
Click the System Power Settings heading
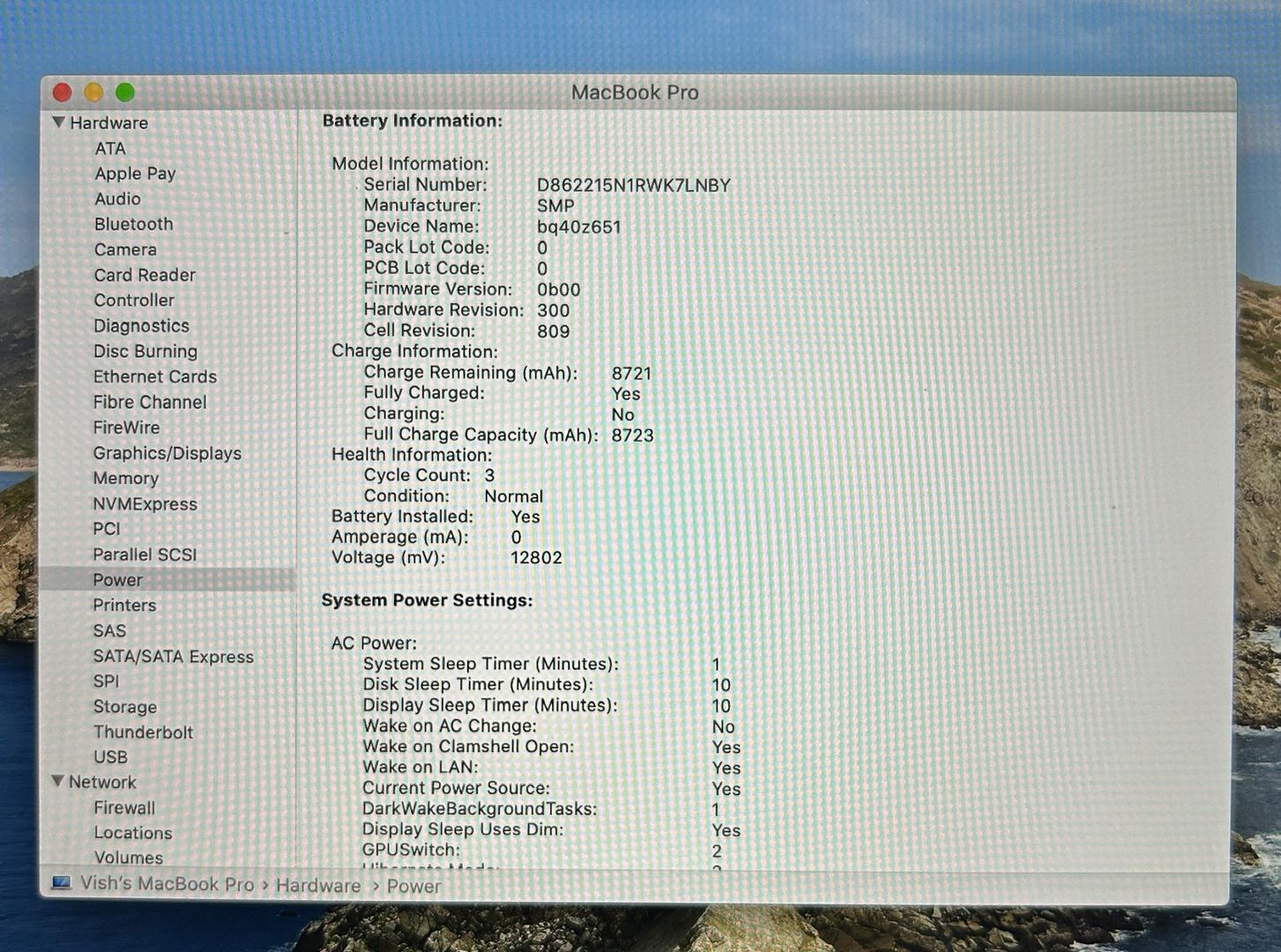pyautogui.click(x=428, y=600)
